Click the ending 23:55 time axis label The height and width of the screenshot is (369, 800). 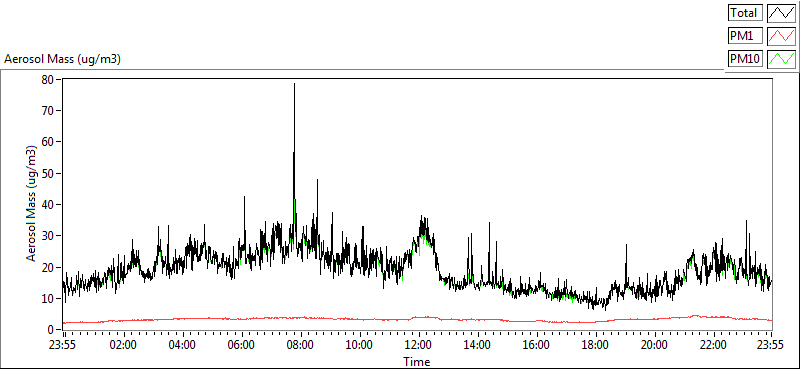771,345
